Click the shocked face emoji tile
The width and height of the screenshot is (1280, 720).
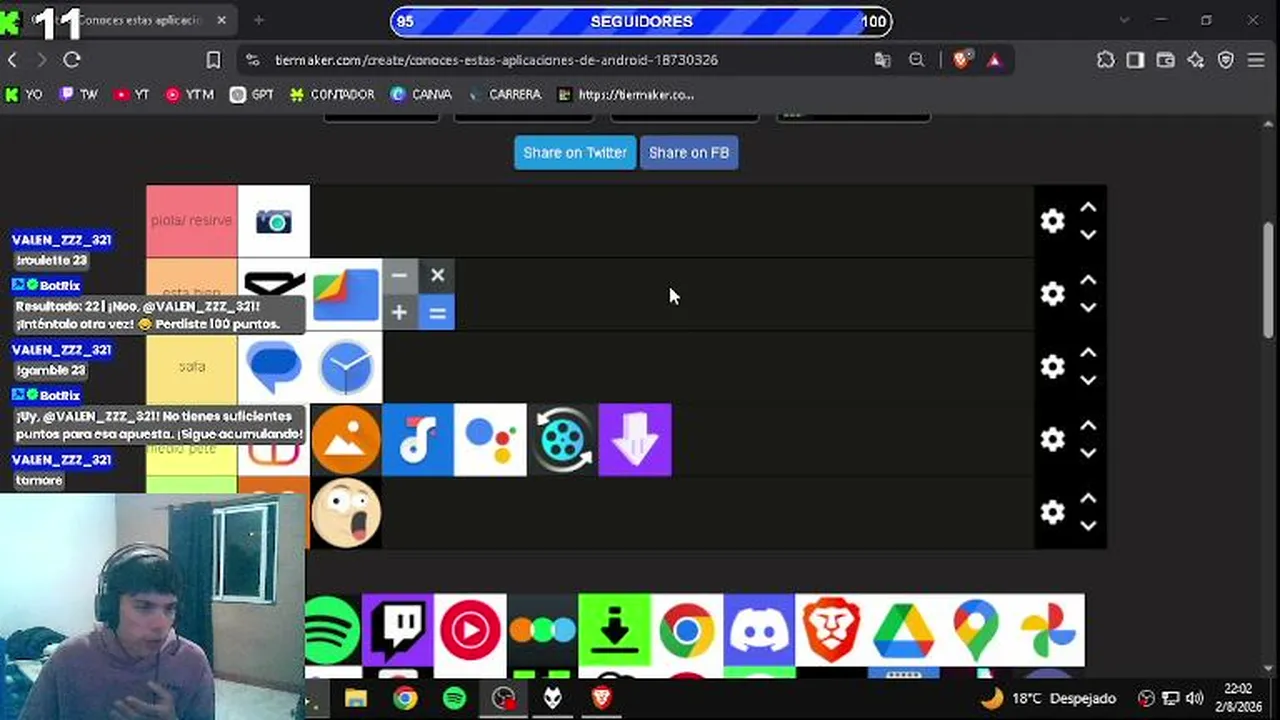click(346, 513)
